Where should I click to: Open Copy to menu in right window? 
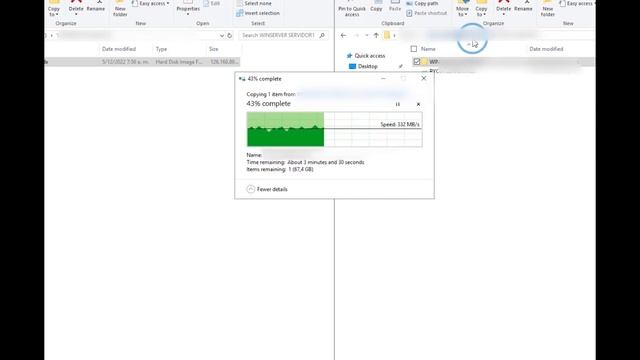(x=481, y=9)
